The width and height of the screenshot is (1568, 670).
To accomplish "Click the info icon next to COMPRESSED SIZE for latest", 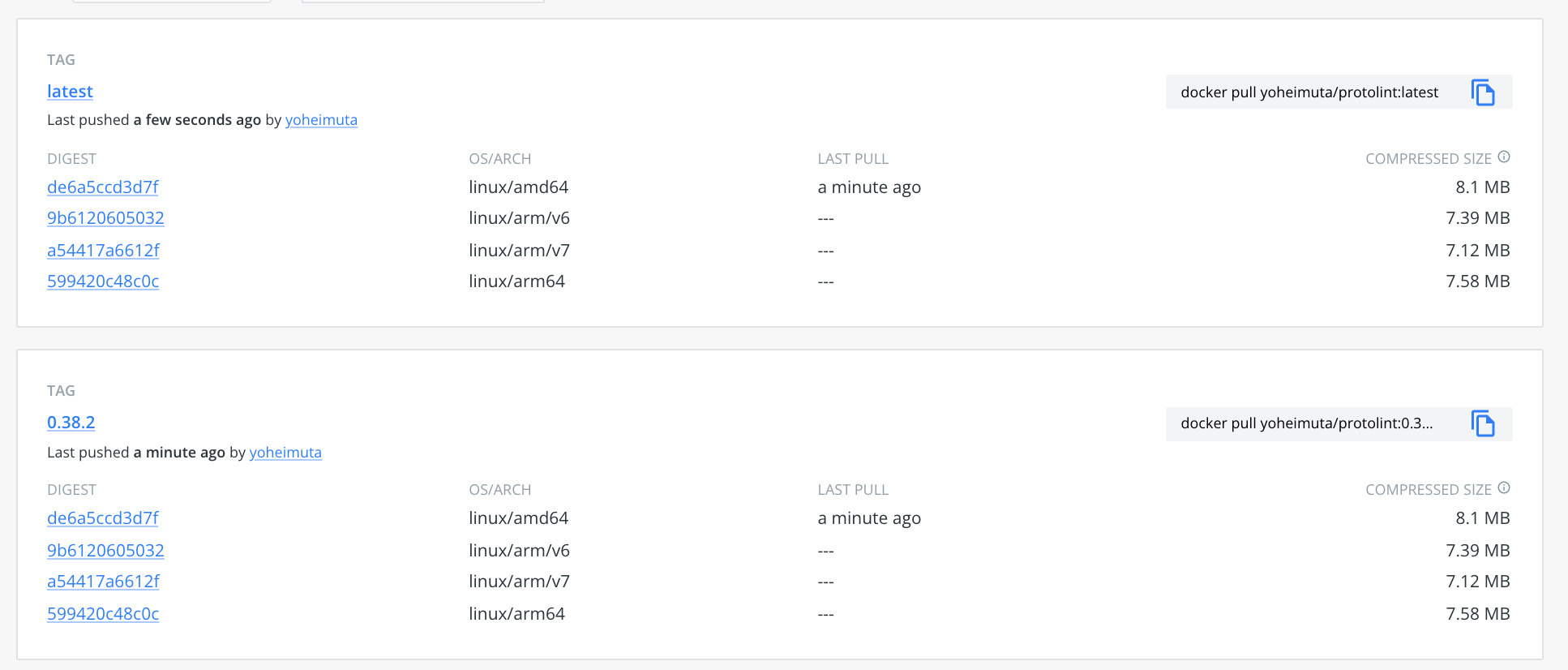I will [x=1506, y=156].
